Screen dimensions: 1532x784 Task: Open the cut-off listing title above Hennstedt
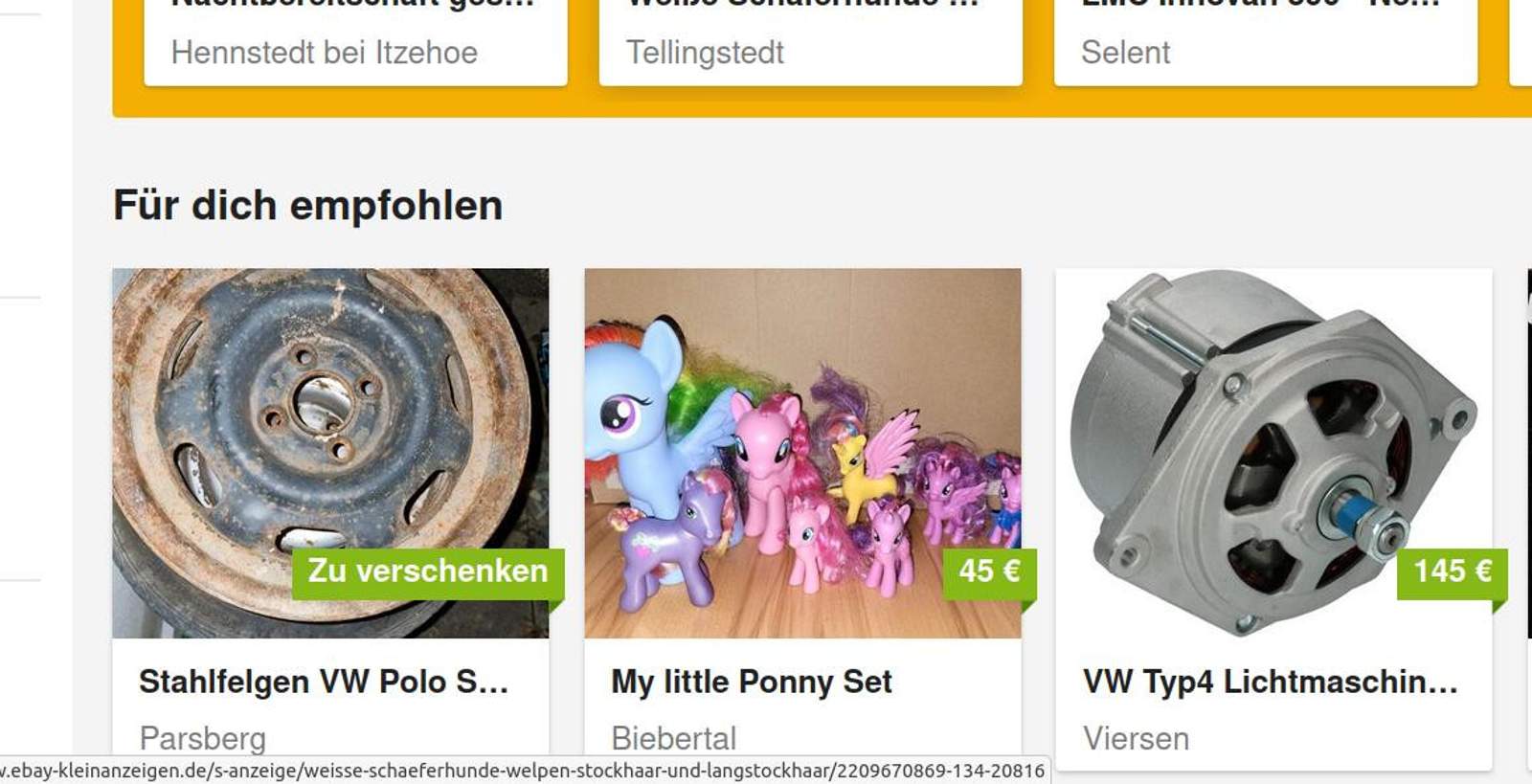point(352,5)
